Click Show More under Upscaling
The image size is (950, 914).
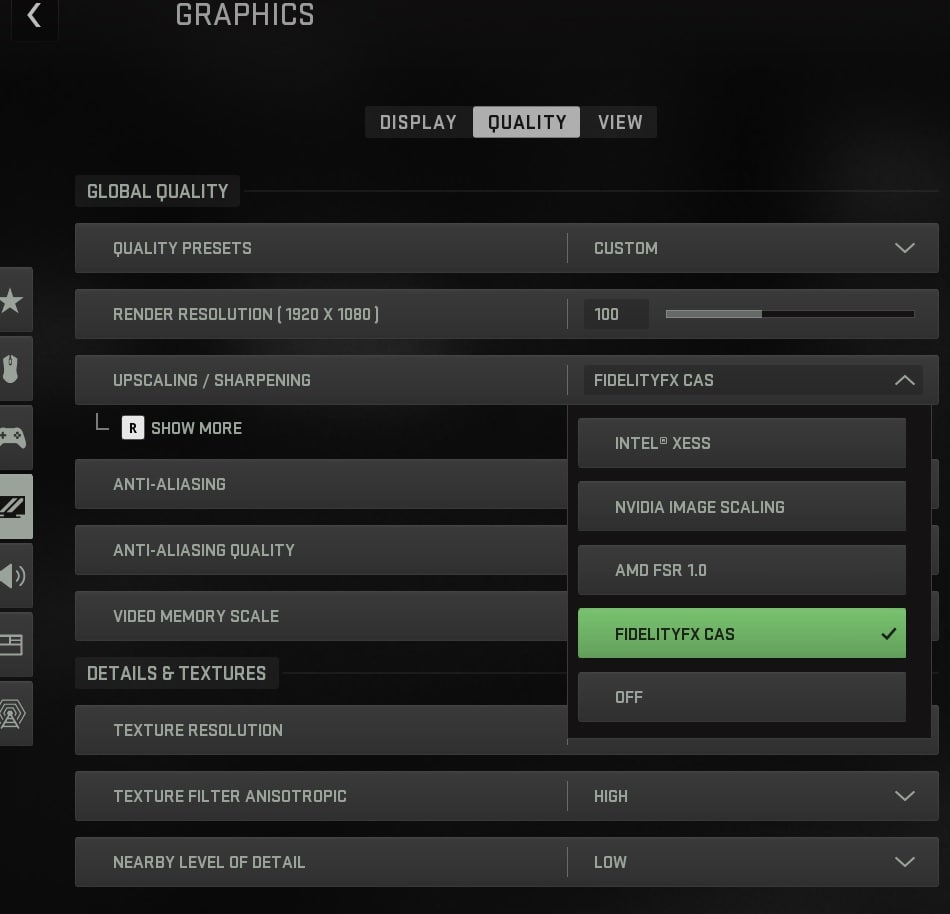(196, 428)
